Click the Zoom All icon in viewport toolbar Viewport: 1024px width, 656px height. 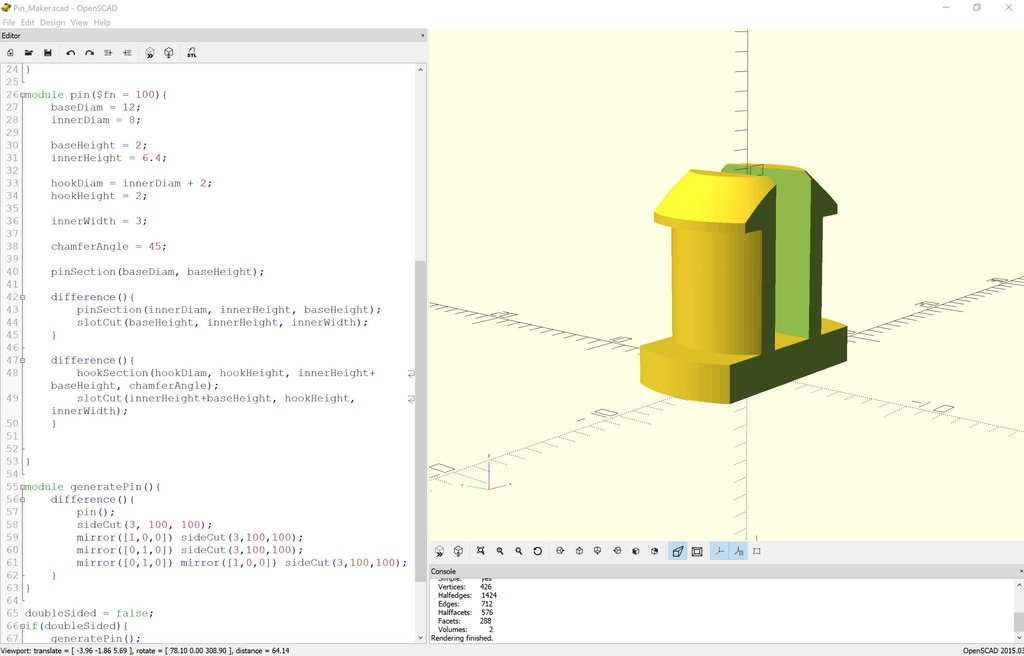pos(480,550)
